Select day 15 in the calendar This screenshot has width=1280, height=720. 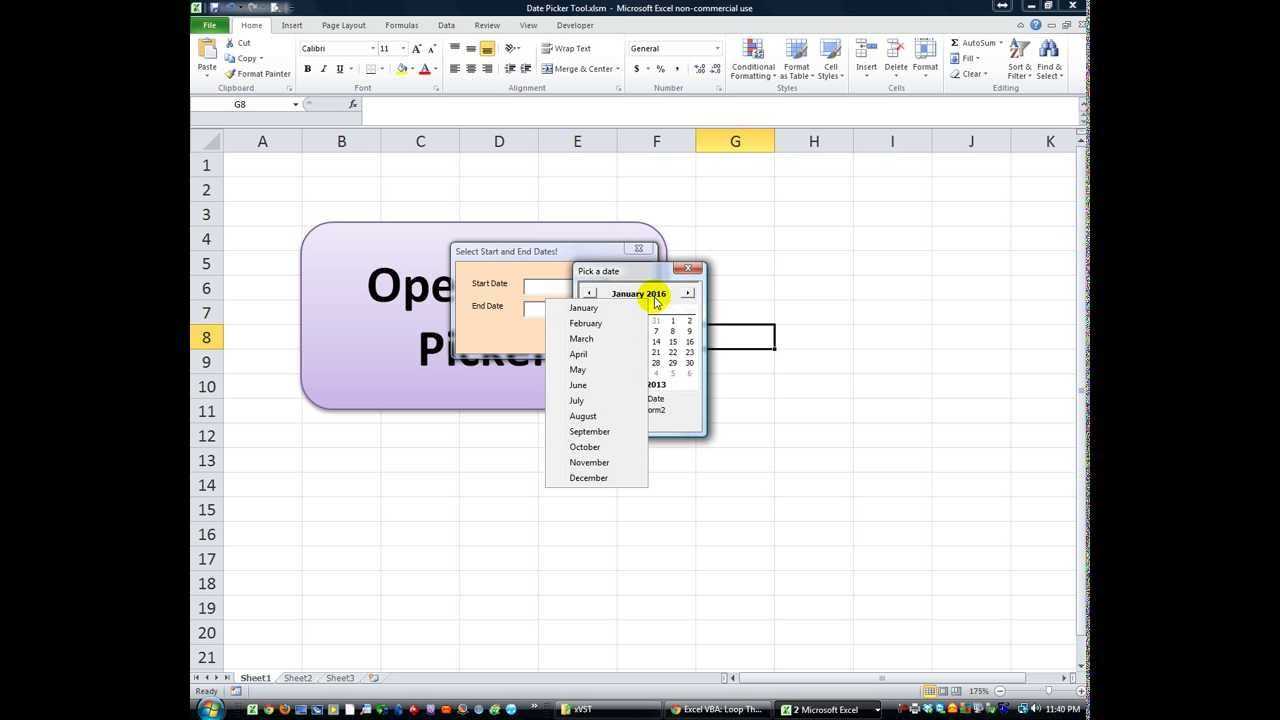(672, 342)
